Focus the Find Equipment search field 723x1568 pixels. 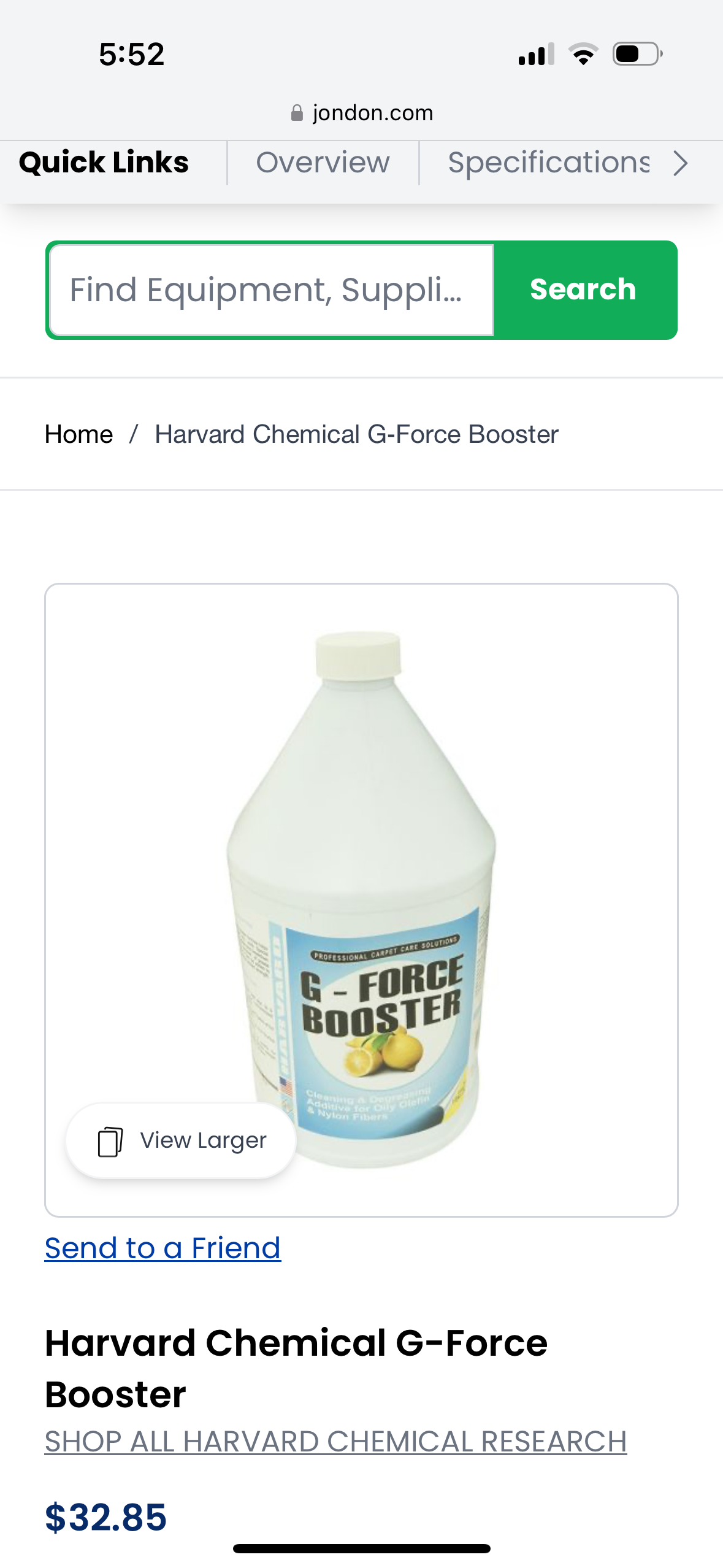point(272,290)
